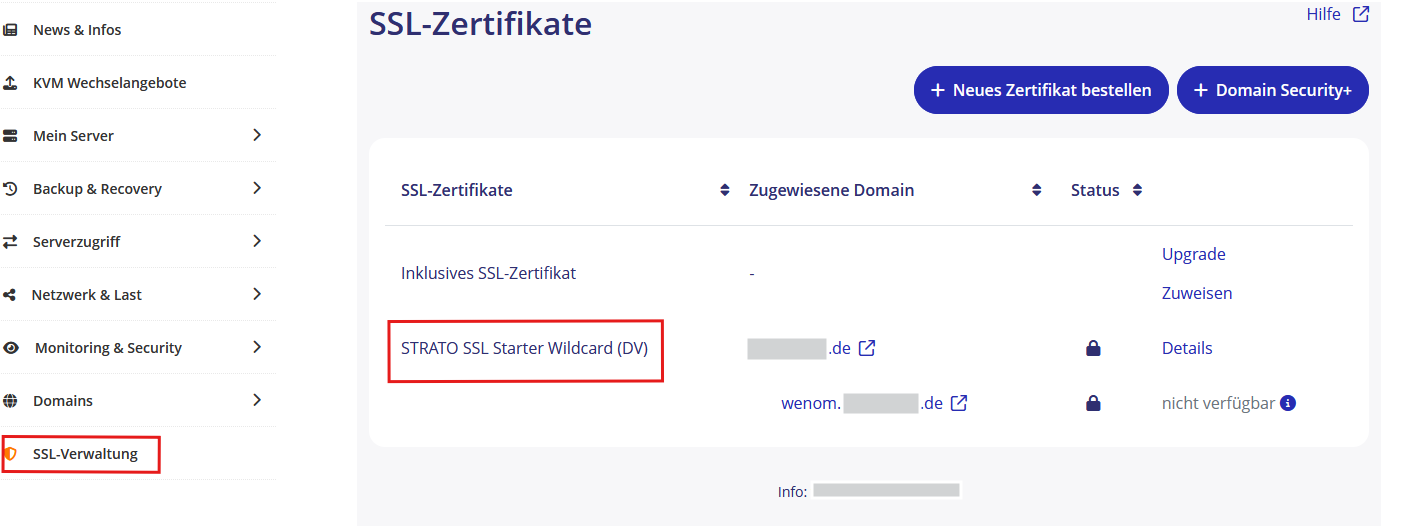The height and width of the screenshot is (526, 1412).
Task: Click the Serverzugriff arrows icon
Action: click(10, 242)
